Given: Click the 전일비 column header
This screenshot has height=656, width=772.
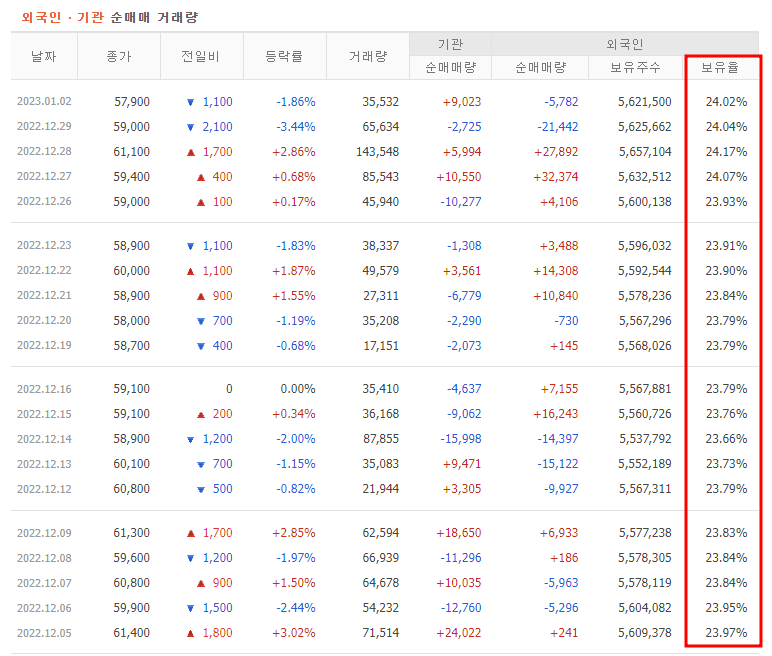Looking at the screenshot, I should (200, 56).
